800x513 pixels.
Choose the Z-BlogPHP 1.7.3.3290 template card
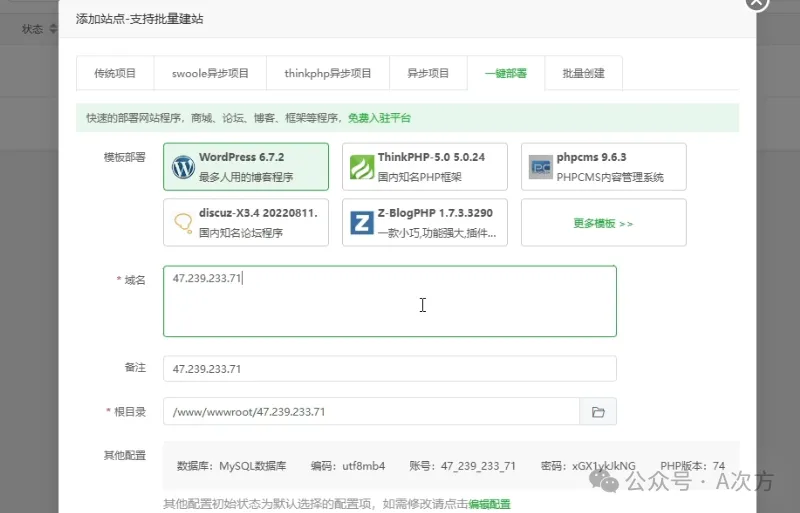[424, 223]
